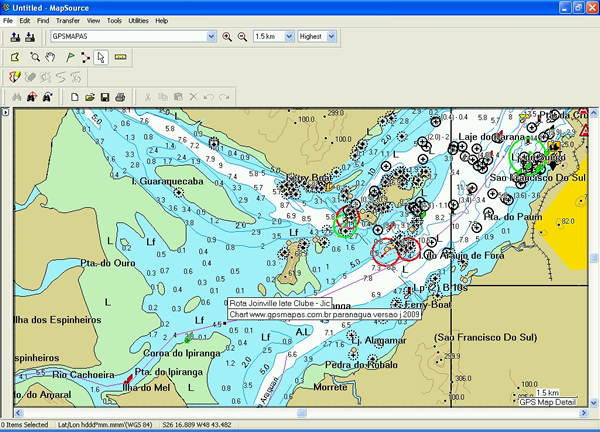Screen dimensions: 600x432
Task: Toggle the Selection arrow tool
Action: coord(100,57)
